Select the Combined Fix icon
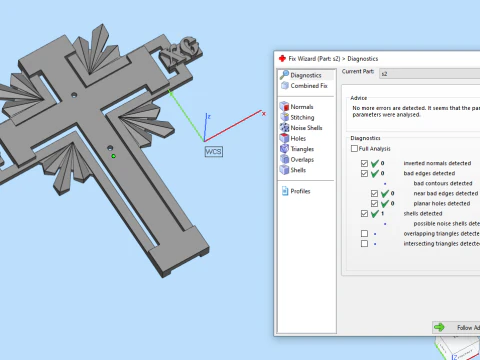 click(x=285, y=86)
